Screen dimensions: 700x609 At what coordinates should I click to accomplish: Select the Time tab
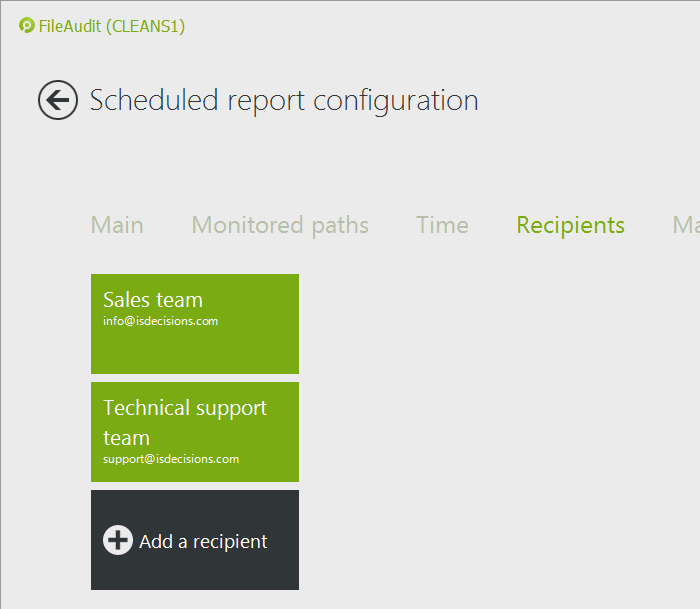(442, 225)
